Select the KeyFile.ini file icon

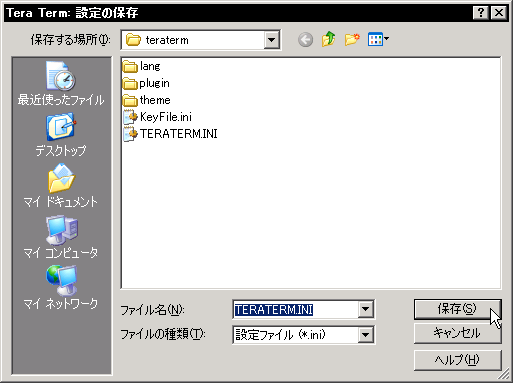pos(130,117)
